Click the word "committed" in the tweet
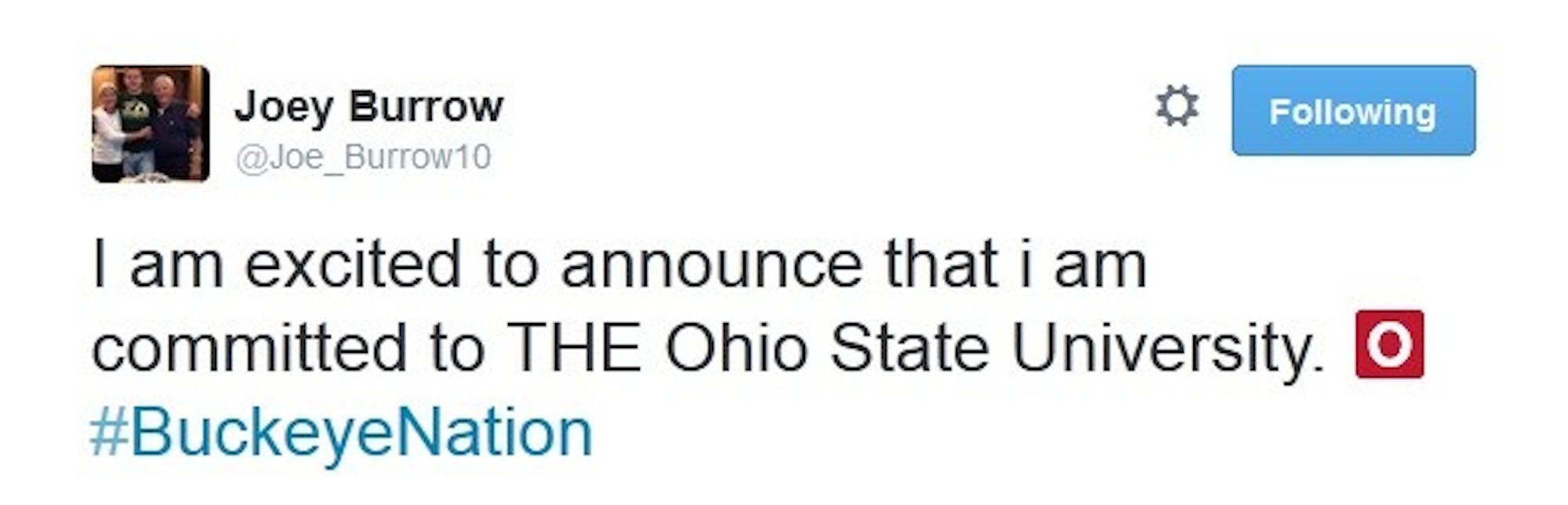The height and width of the screenshot is (505, 1568). pyautogui.click(x=249, y=347)
